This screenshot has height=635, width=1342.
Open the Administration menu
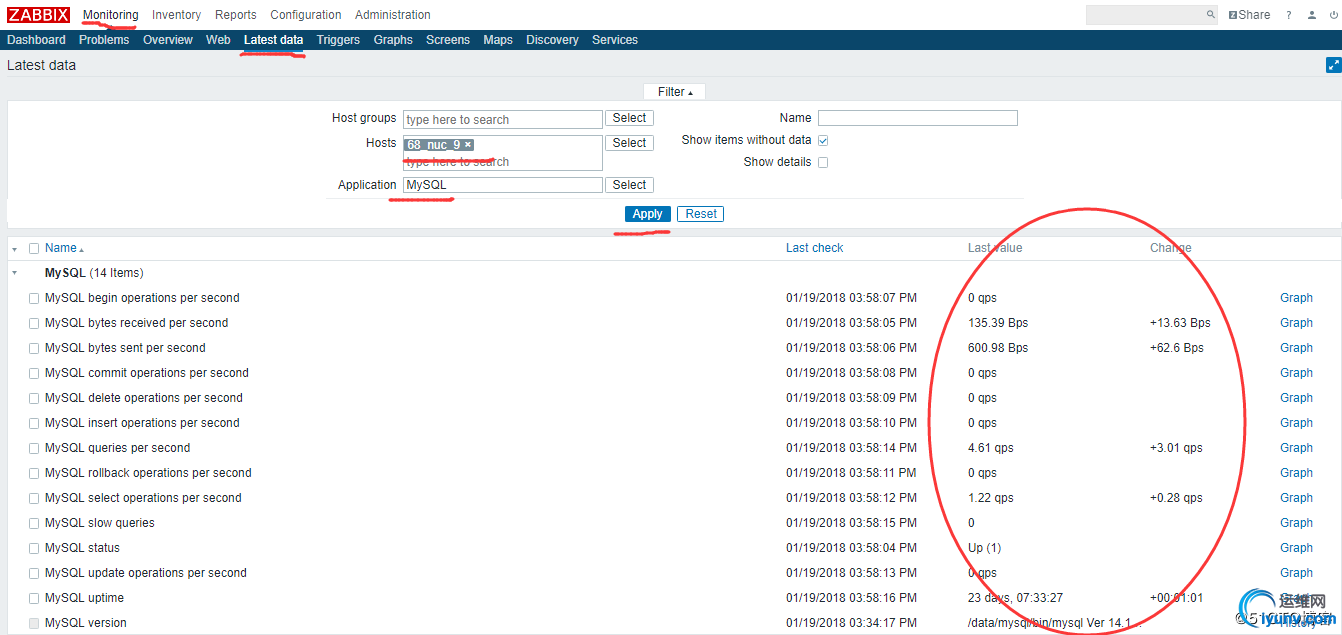tap(393, 15)
